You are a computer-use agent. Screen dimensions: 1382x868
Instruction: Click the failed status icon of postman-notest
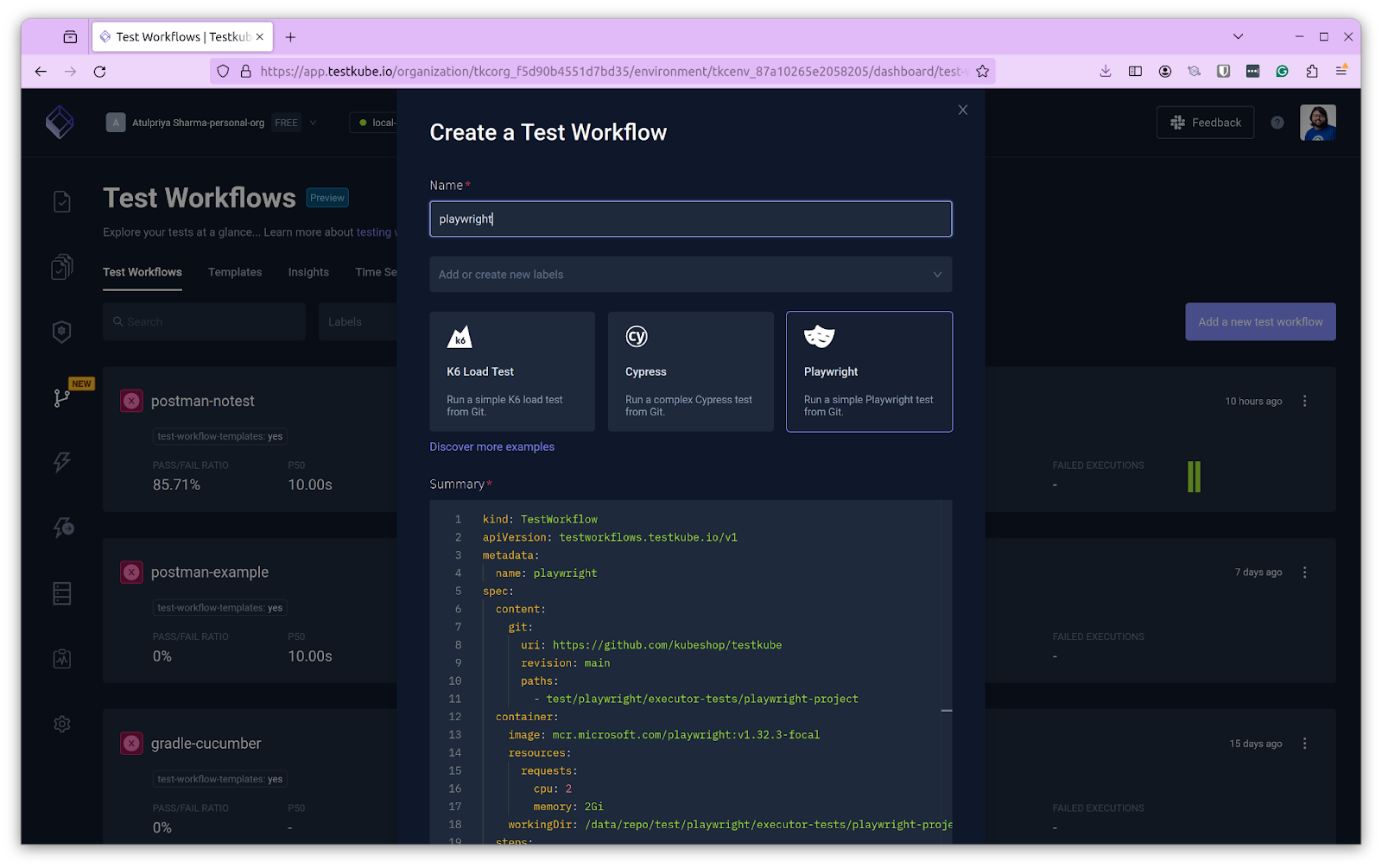131,401
